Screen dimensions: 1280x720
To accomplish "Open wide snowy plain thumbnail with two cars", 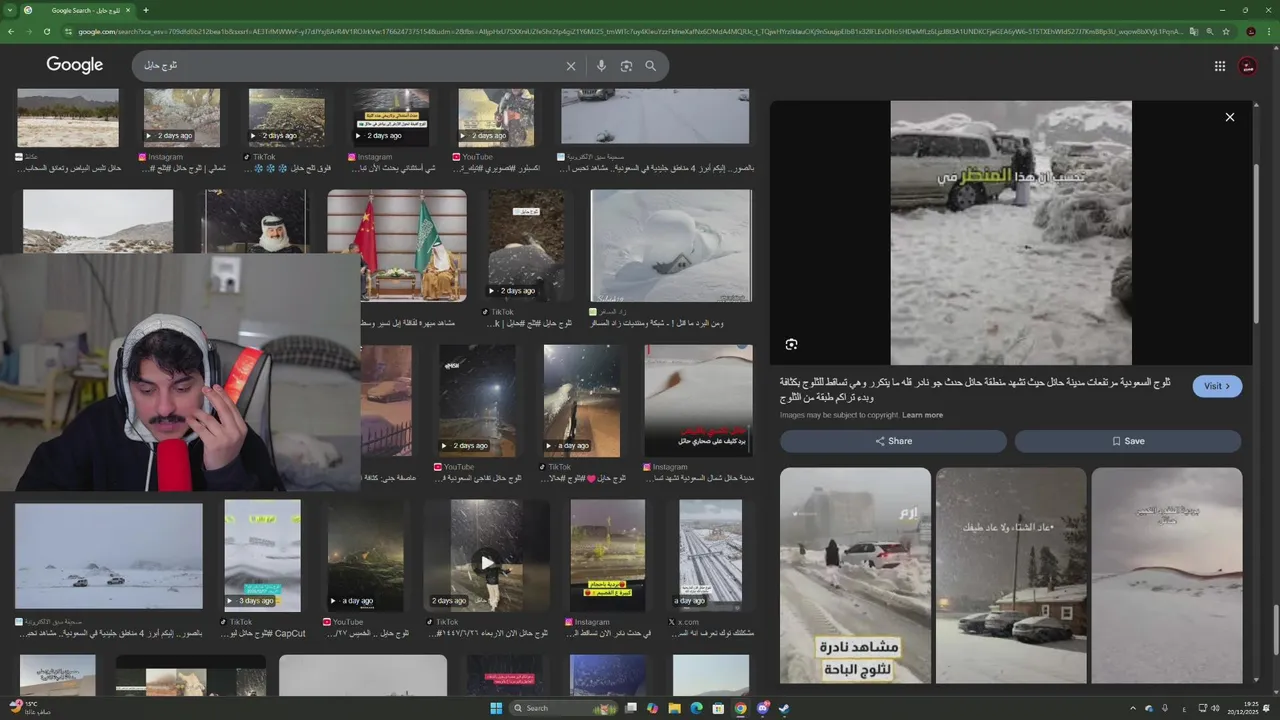I will point(108,556).
